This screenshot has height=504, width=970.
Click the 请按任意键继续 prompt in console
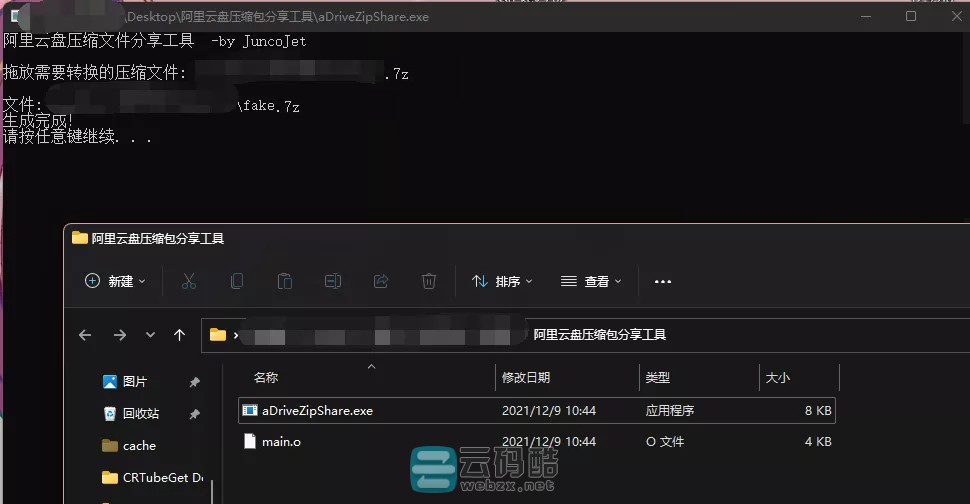point(77,137)
